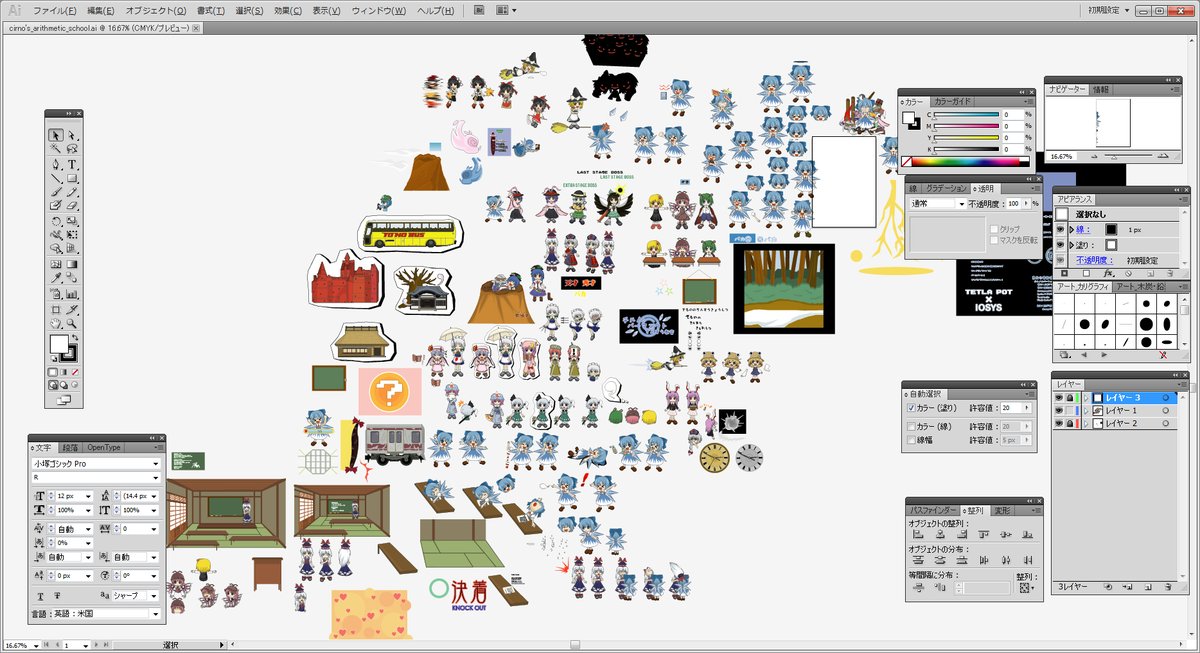This screenshot has width=1200, height=653.
Task: Open the font style dropdown showing R
Action: tap(96, 478)
